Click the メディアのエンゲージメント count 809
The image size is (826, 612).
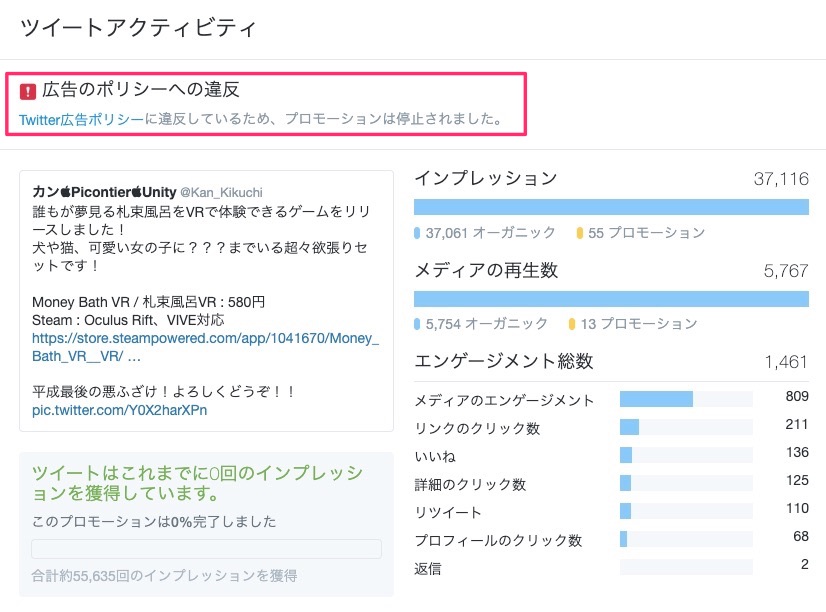(x=796, y=396)
